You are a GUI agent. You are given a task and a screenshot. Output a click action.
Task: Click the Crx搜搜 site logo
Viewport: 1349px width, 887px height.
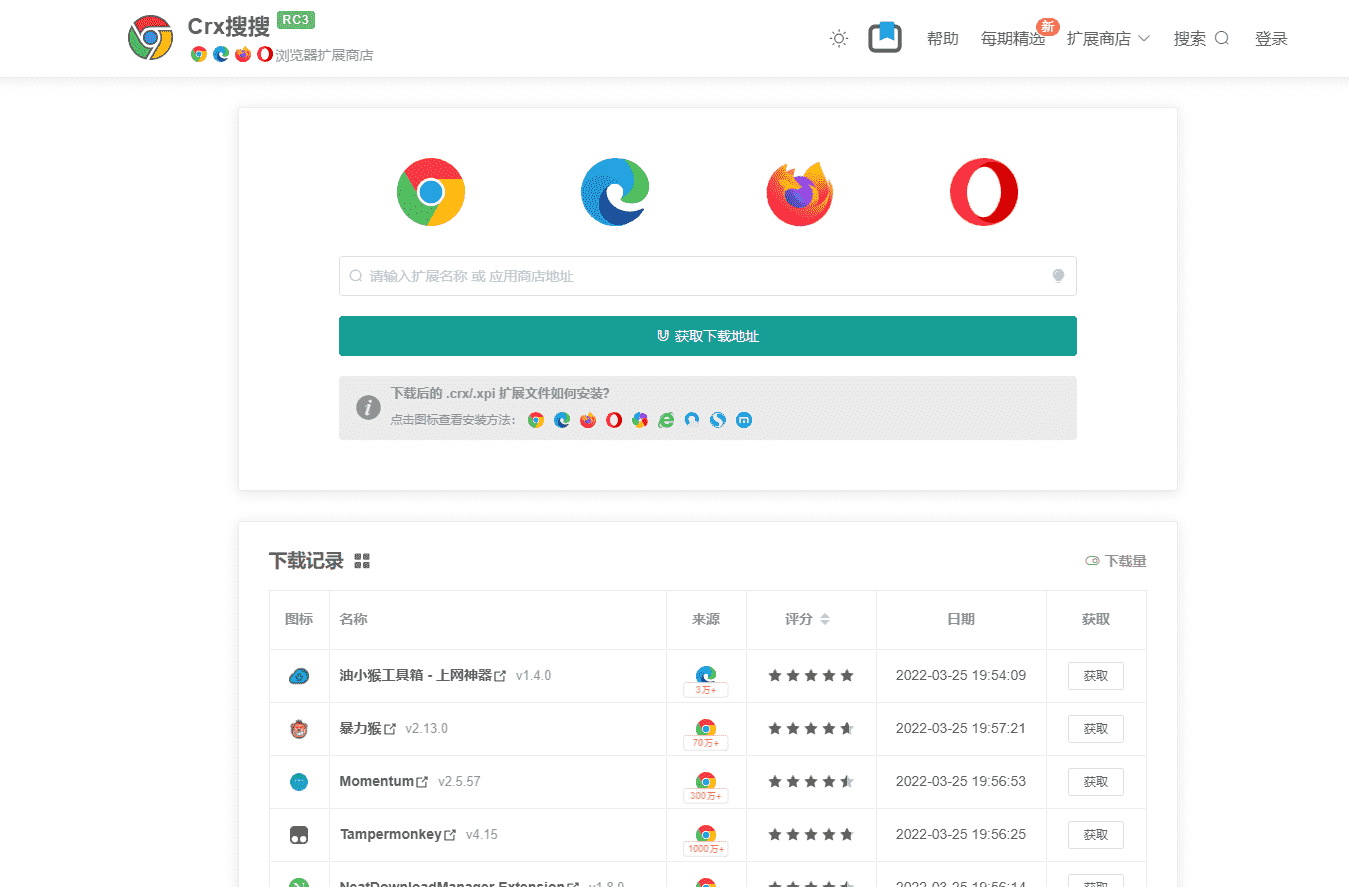(x=150, y=38)
